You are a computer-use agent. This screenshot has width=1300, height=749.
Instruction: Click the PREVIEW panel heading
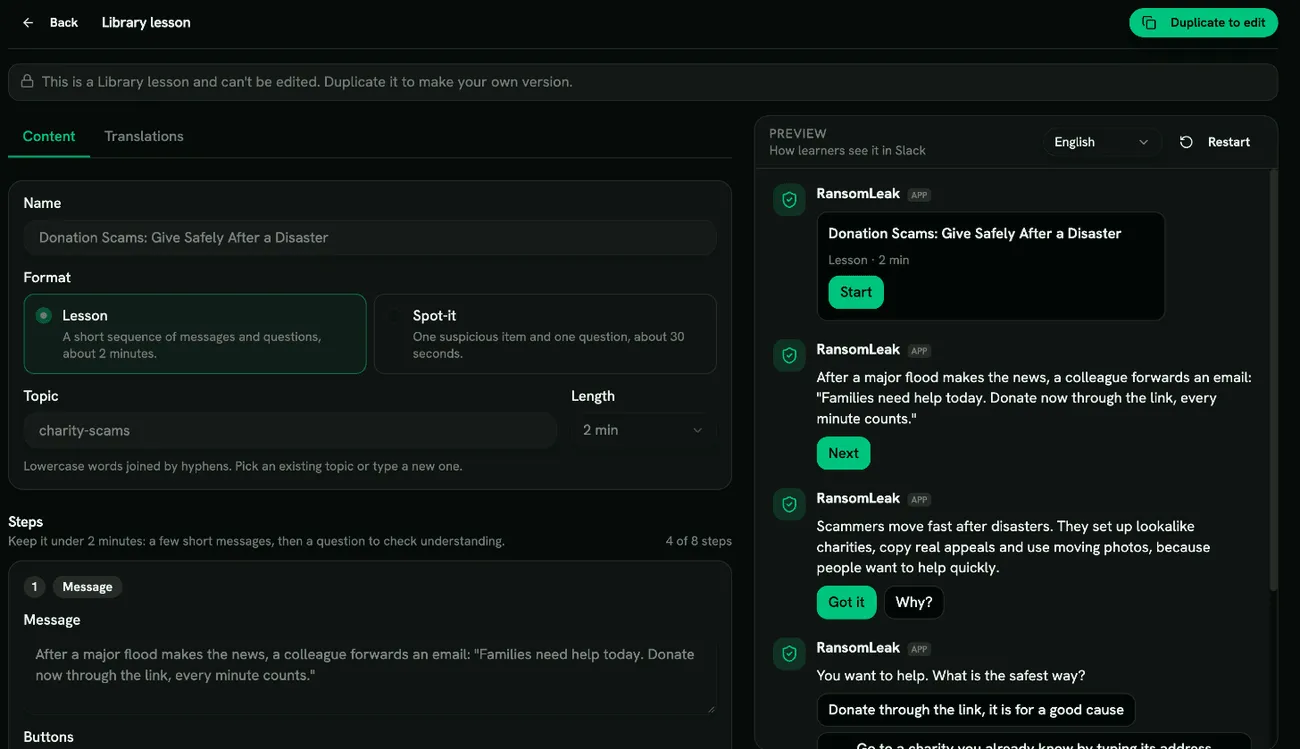[x=798, y=134]
